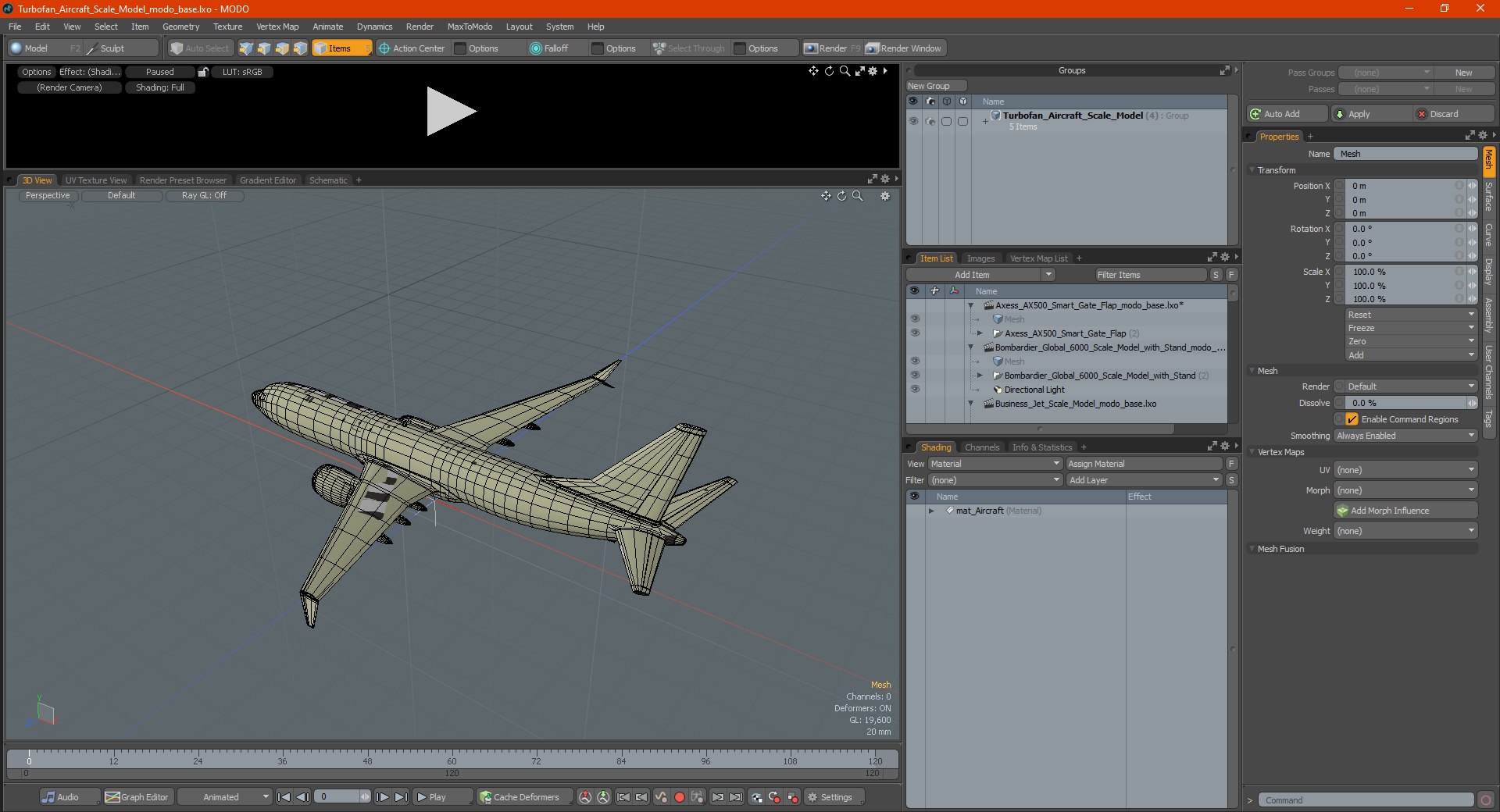
Task: Toggle the preview lock icon
Action: click(x=203, y=72)
